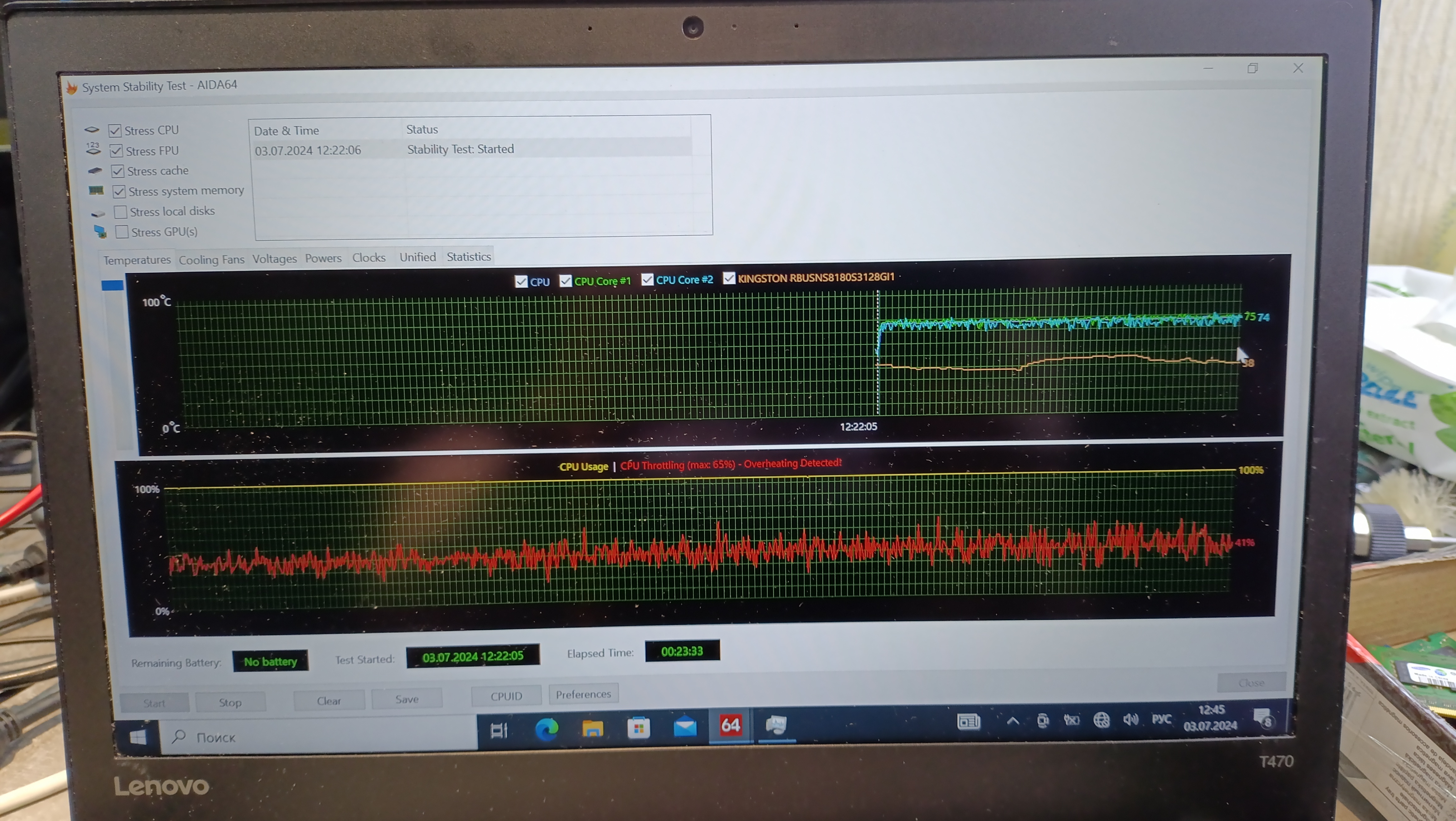Uncheck Stress cache option
Viewport: 1456px width, 821px height.
point(117,171)
